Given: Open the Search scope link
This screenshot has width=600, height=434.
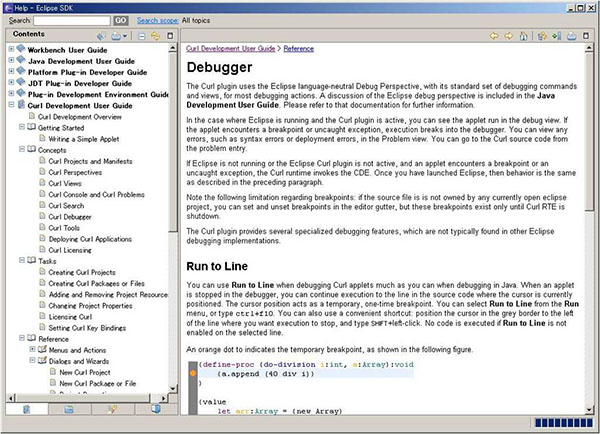Looking at the screenshot, I should [x=158, y=21].
